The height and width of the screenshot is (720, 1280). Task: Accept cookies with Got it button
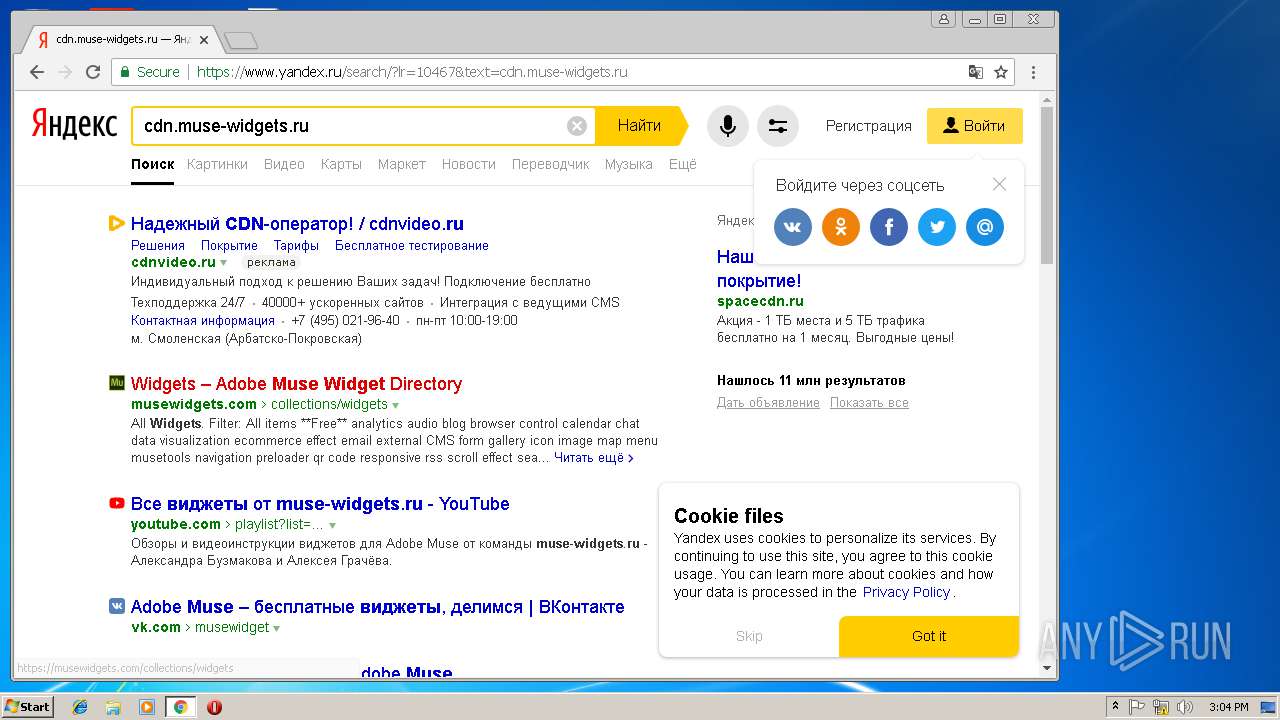(929, 636)
